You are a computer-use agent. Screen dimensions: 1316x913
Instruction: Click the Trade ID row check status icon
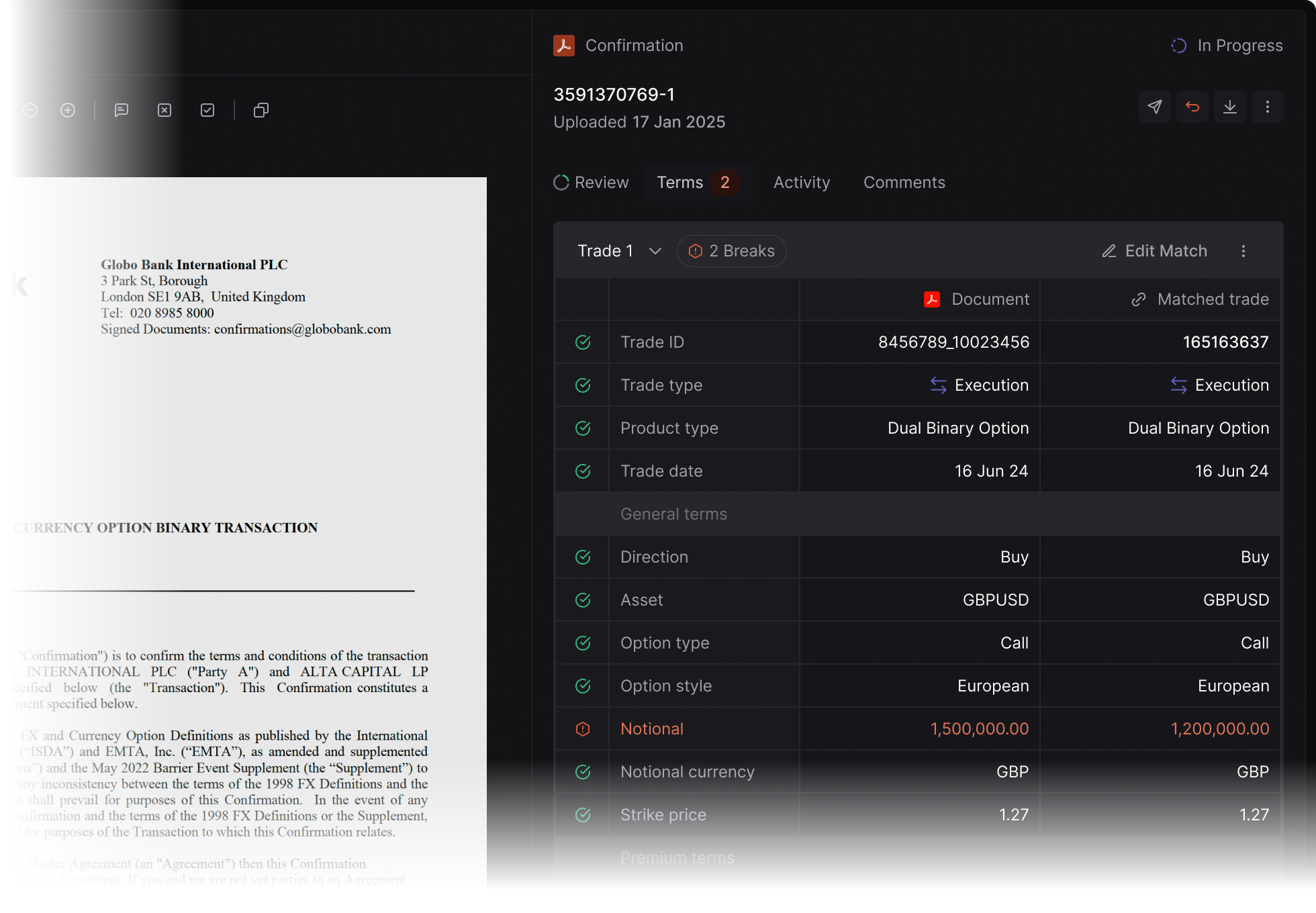pyautogui.click(x=583, y=342)
